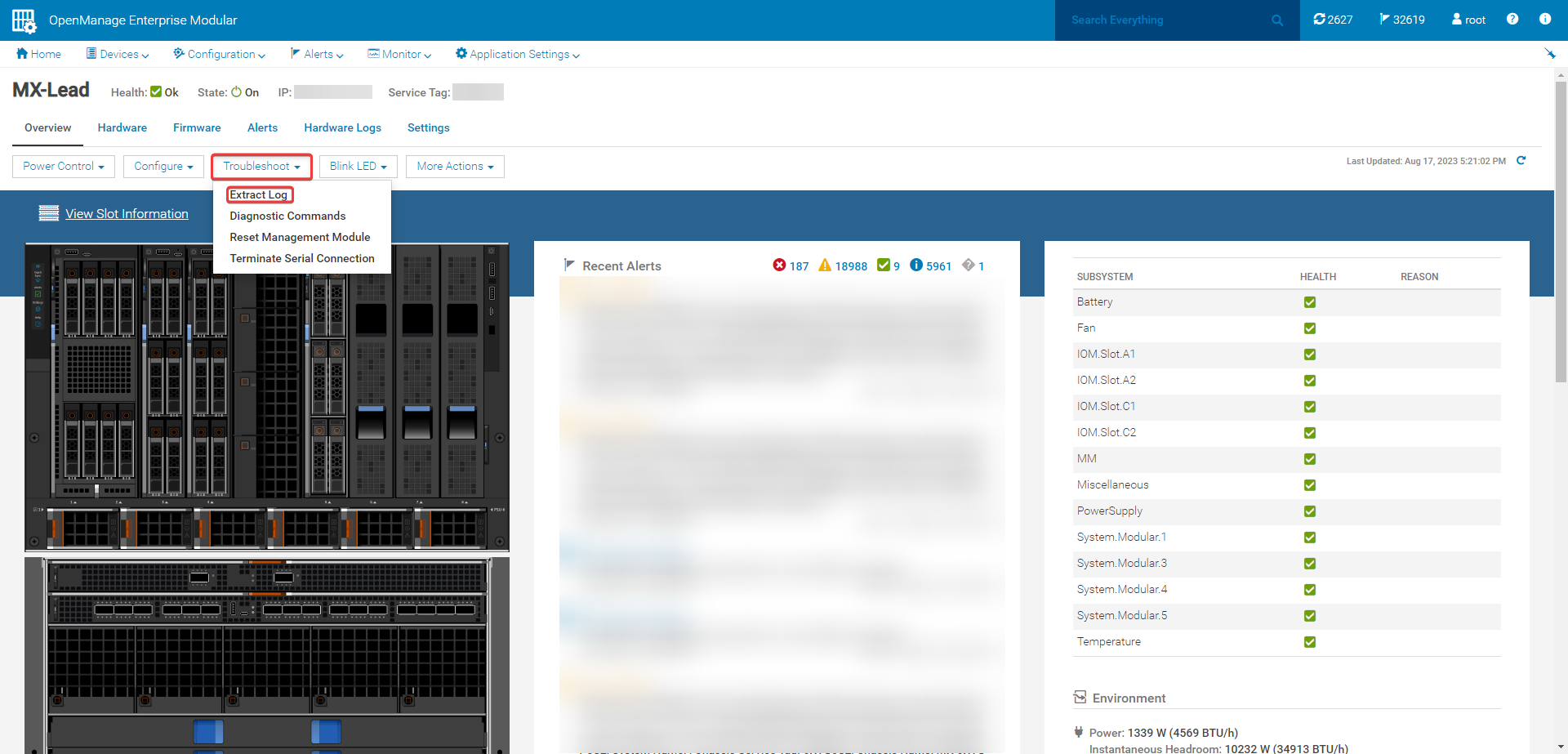Image resolution: width=1568 pixels, height=754 pixels.
Task: Open the View Slot Information link
Action: click(127, 213)
